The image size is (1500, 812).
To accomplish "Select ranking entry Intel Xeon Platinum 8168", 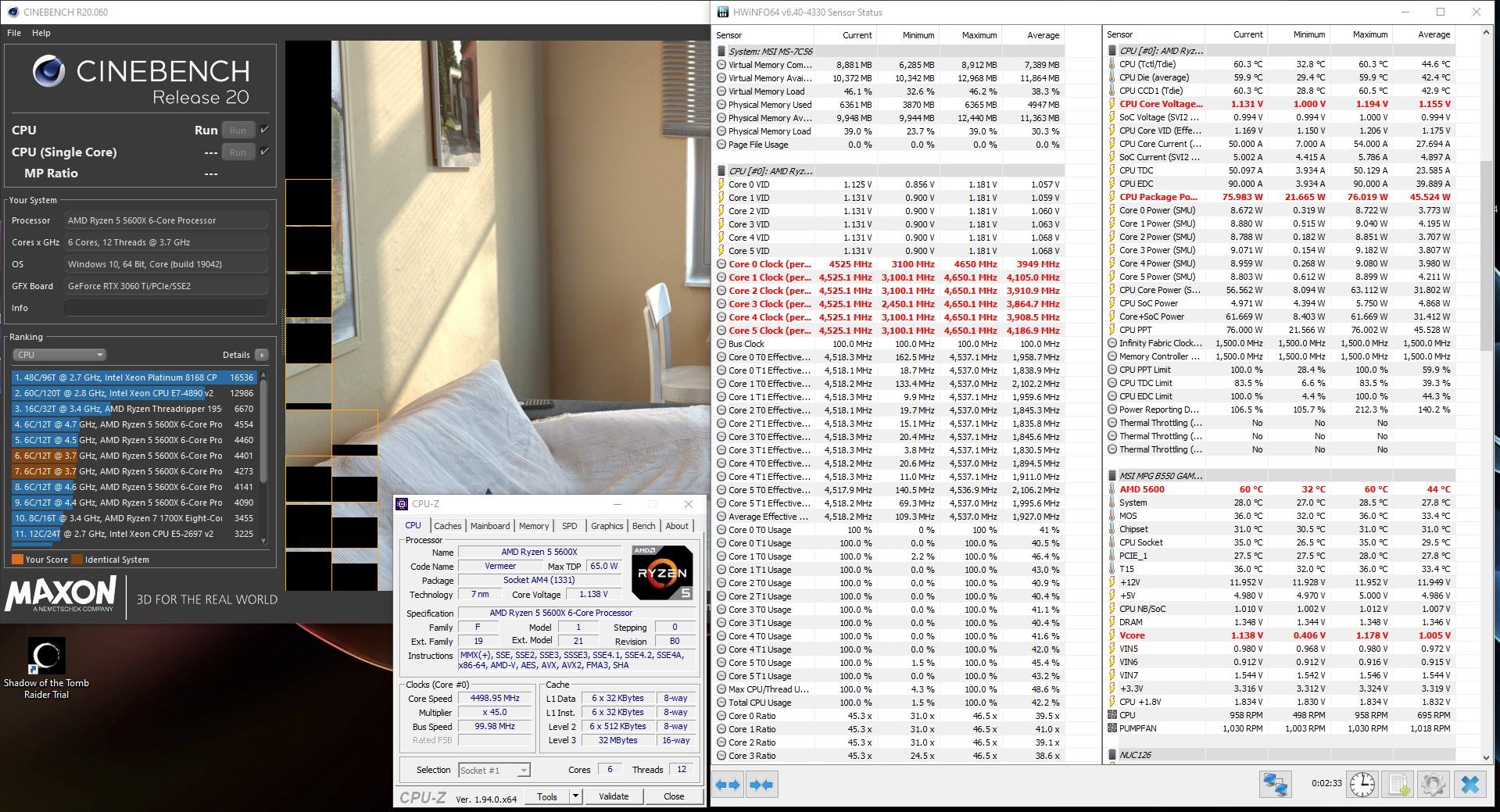I will click(134, 377).
